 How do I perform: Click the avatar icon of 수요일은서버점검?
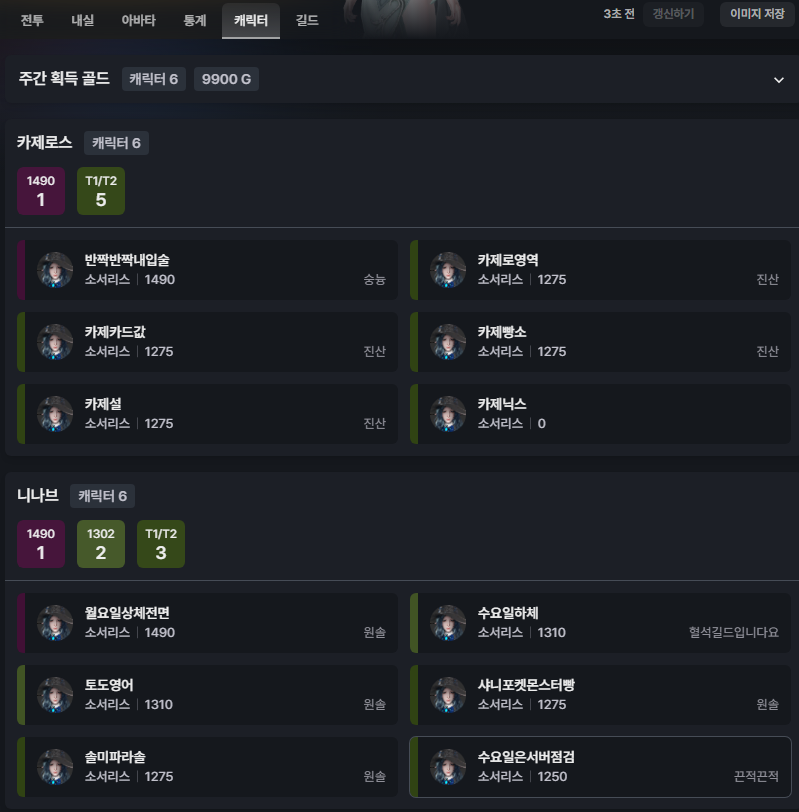click(447, 767)
